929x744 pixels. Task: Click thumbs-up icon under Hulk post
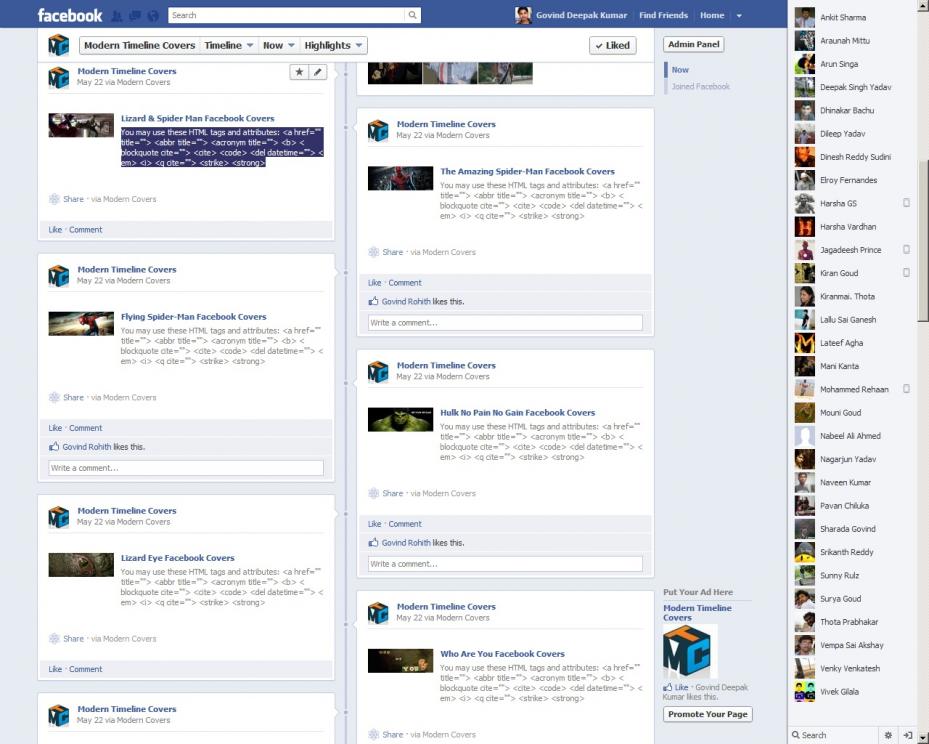373,543
